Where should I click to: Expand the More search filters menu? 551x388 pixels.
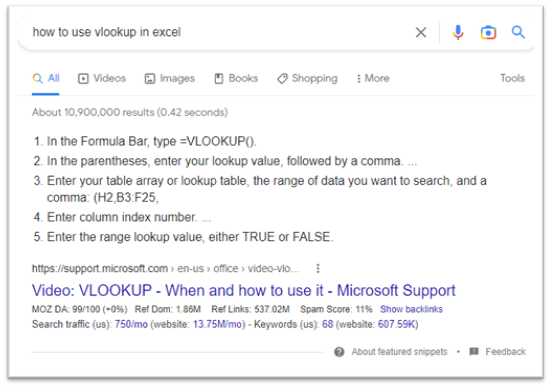(373, 78)
